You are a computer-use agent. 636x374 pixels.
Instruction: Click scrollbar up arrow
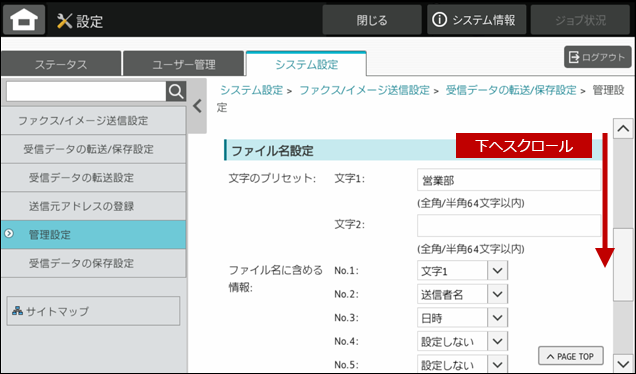pyautogui.click(x=623, y=129)
